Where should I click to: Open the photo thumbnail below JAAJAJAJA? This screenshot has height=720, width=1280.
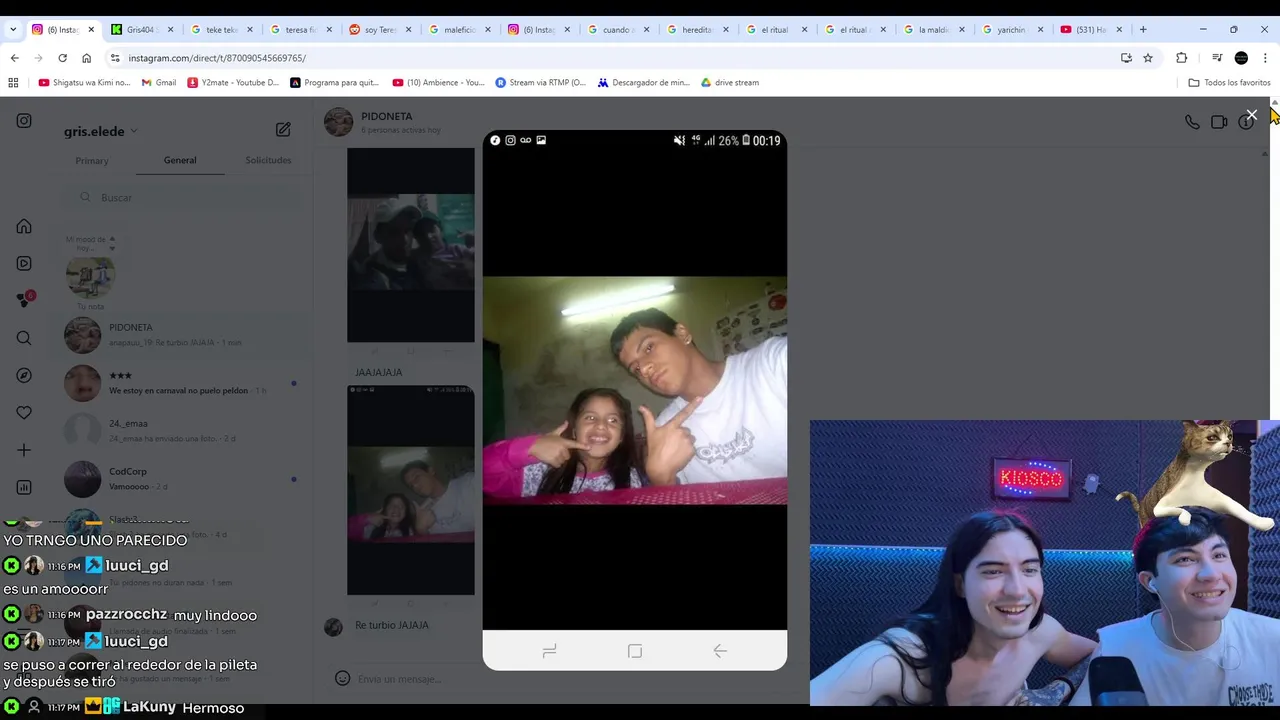pos(411,490)
